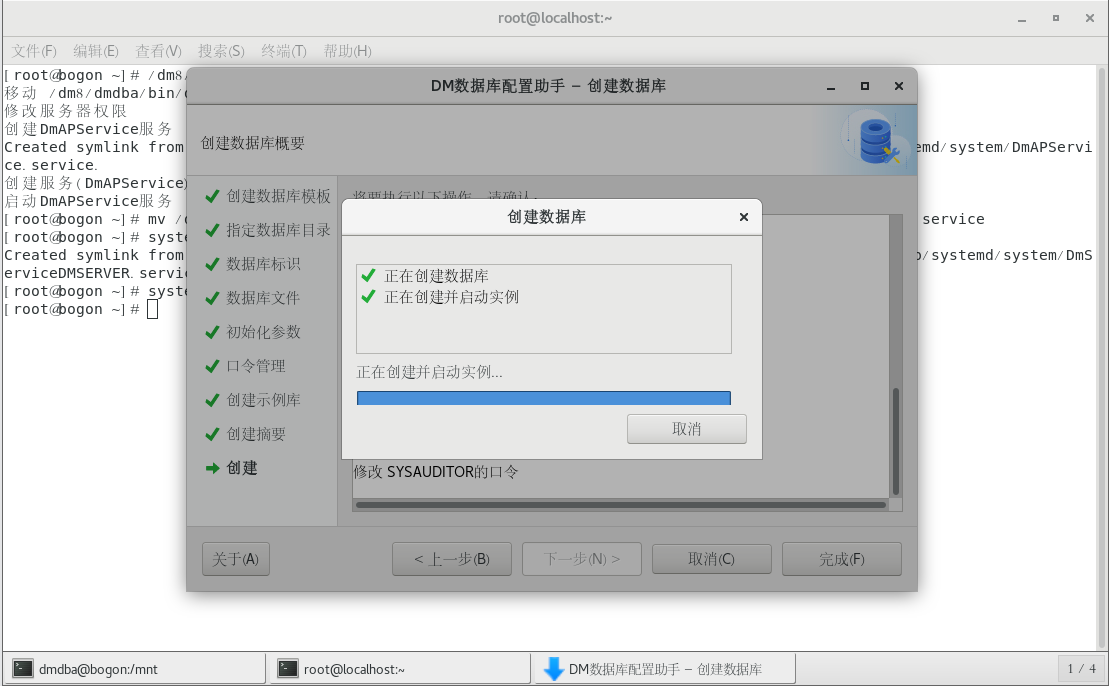The width and height of the screenshot is (1109, 686).
Task: Click the 取消(C) button in the wizard
Action: click(712, 559)
